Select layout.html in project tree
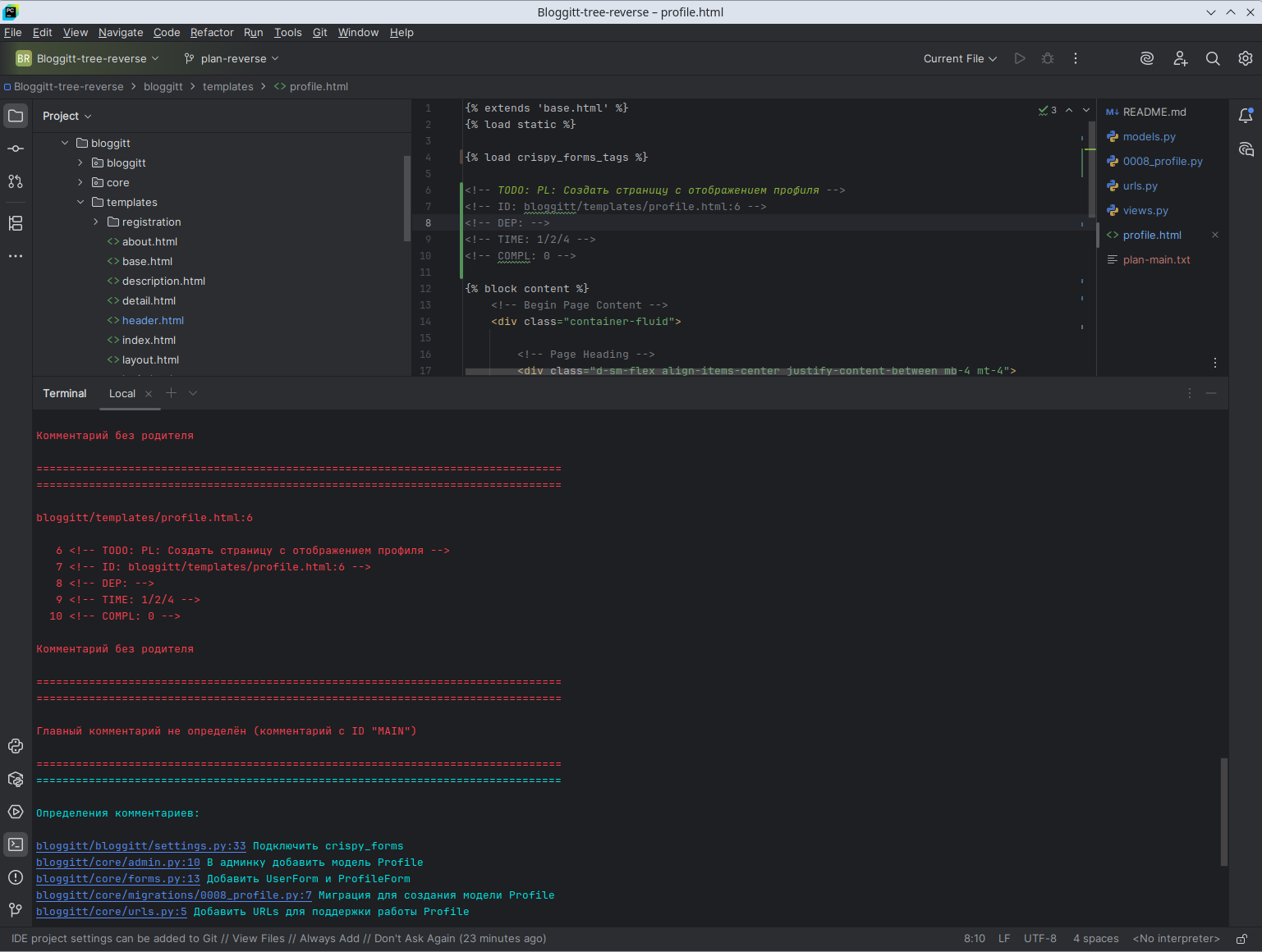 (150, 359)
